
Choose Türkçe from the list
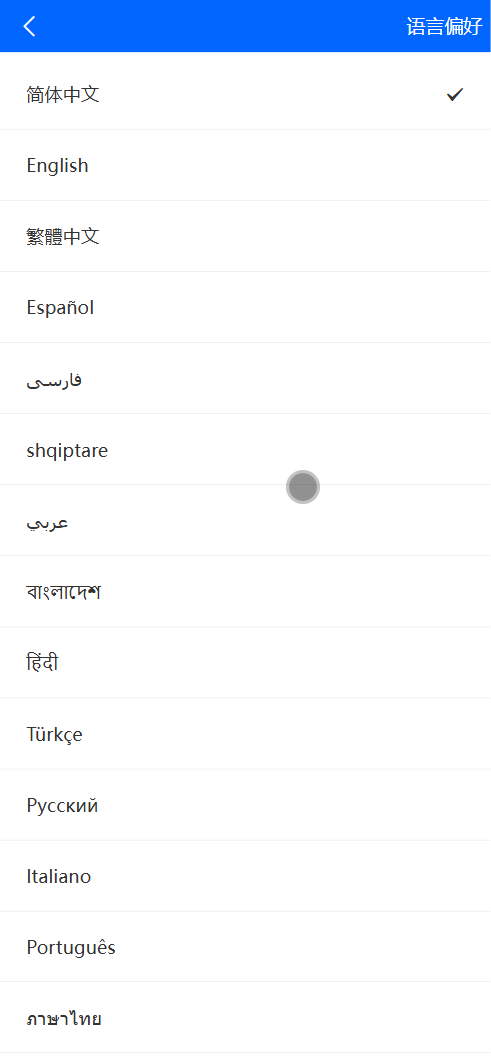(245, 734)
